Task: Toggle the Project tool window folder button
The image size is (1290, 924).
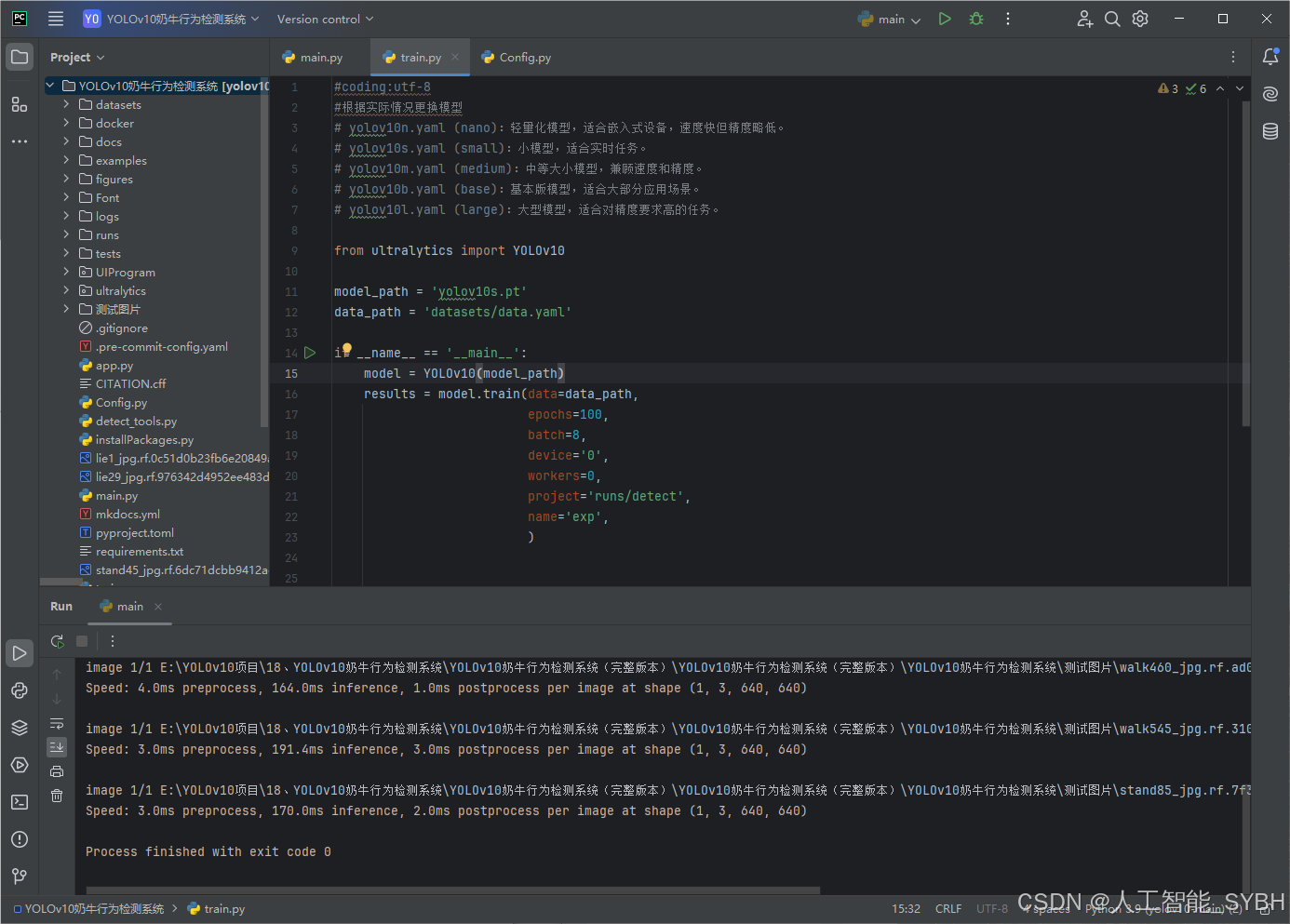Action: click(x=20, y=57)
